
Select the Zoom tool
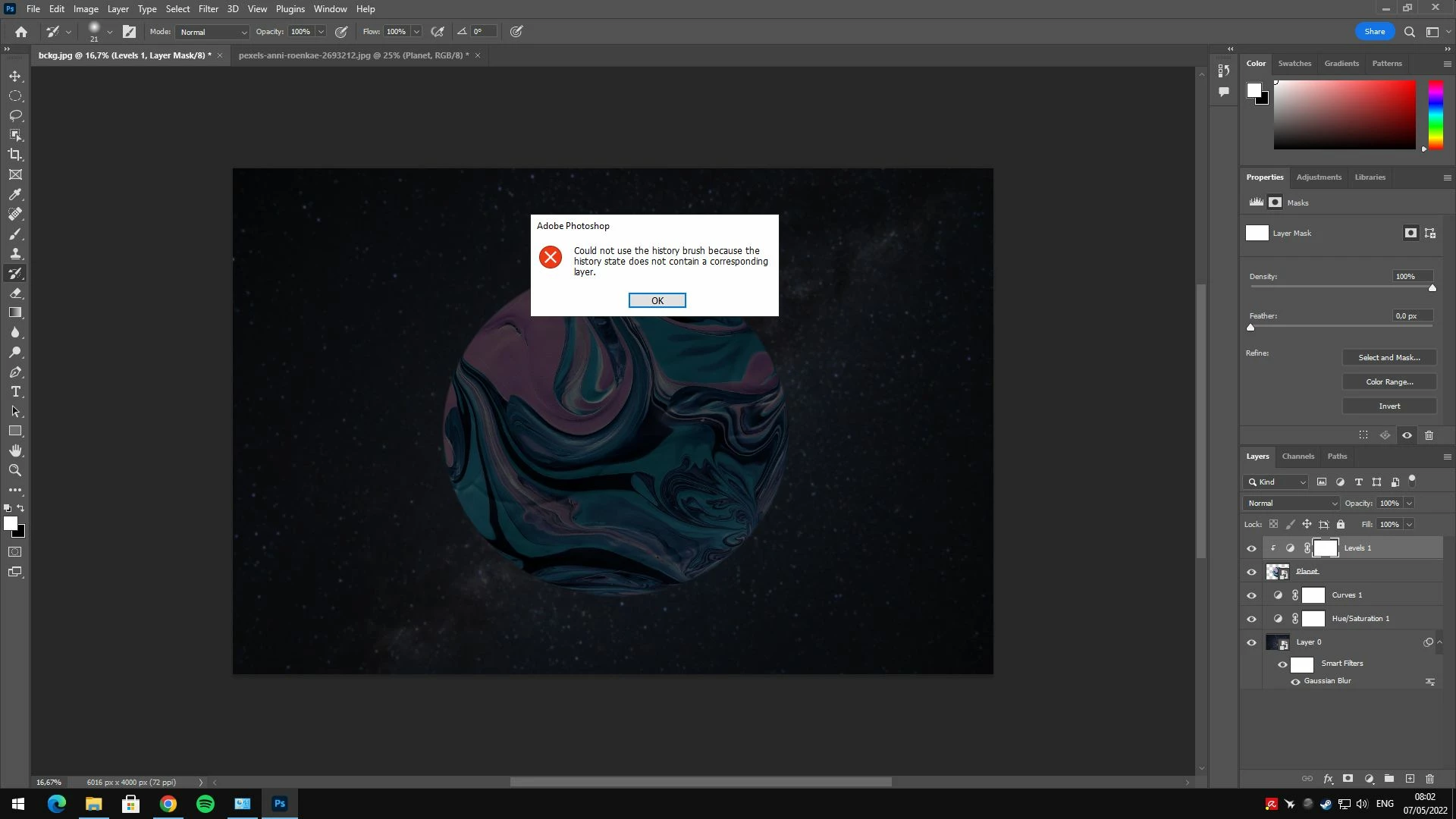[15, 470]
